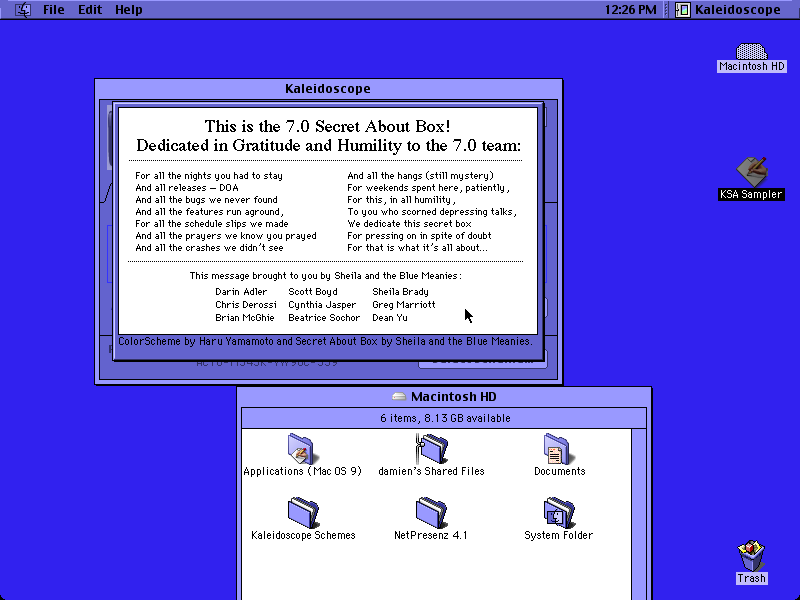Select the System Folder icon

[558, 519]
